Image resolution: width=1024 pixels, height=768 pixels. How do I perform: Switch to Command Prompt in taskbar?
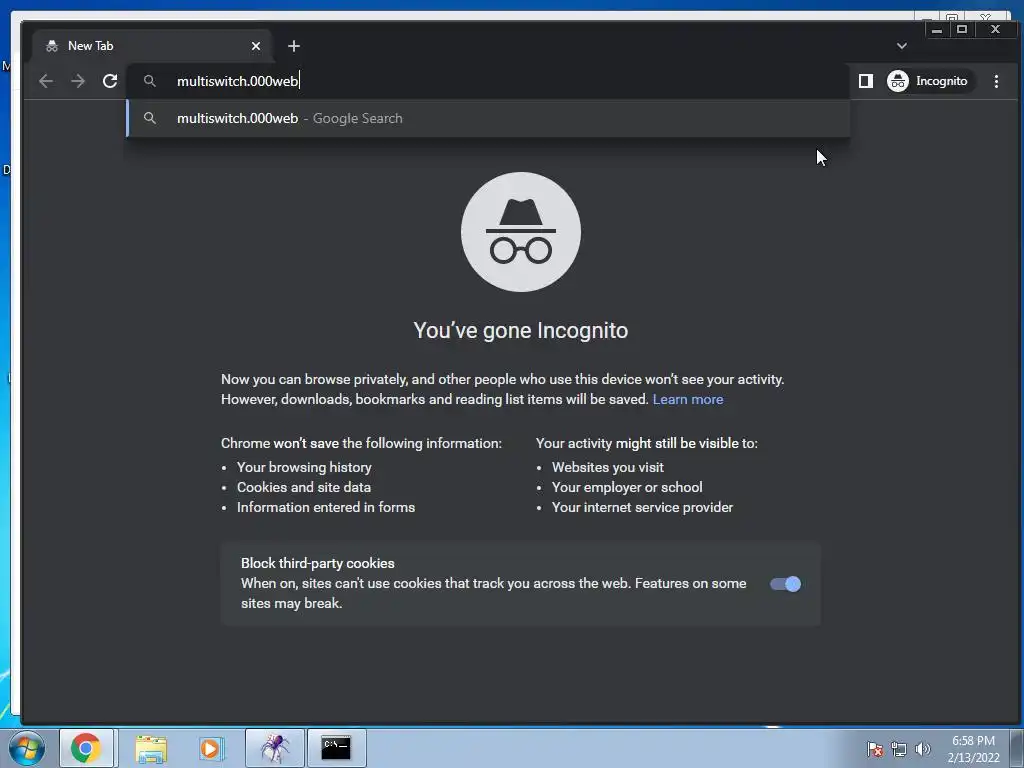[x=336, y=748]
